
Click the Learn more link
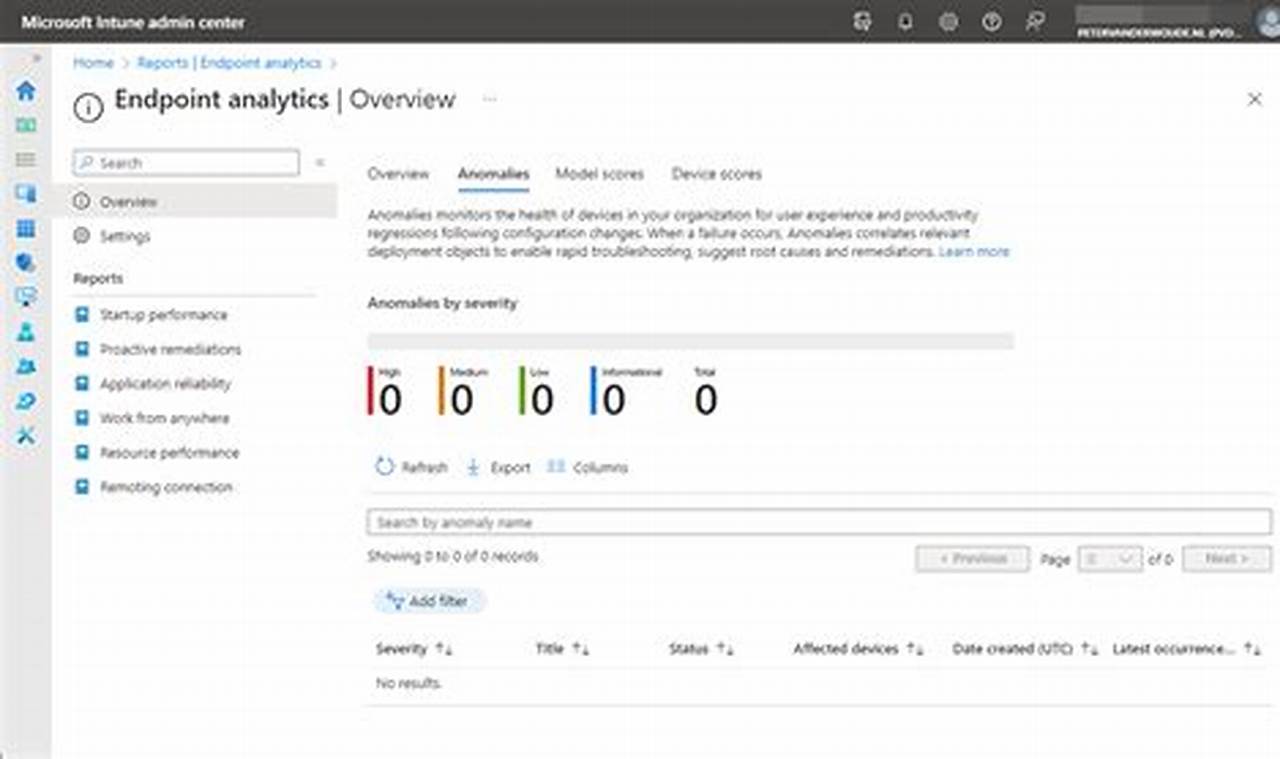(x=974, y=252)
